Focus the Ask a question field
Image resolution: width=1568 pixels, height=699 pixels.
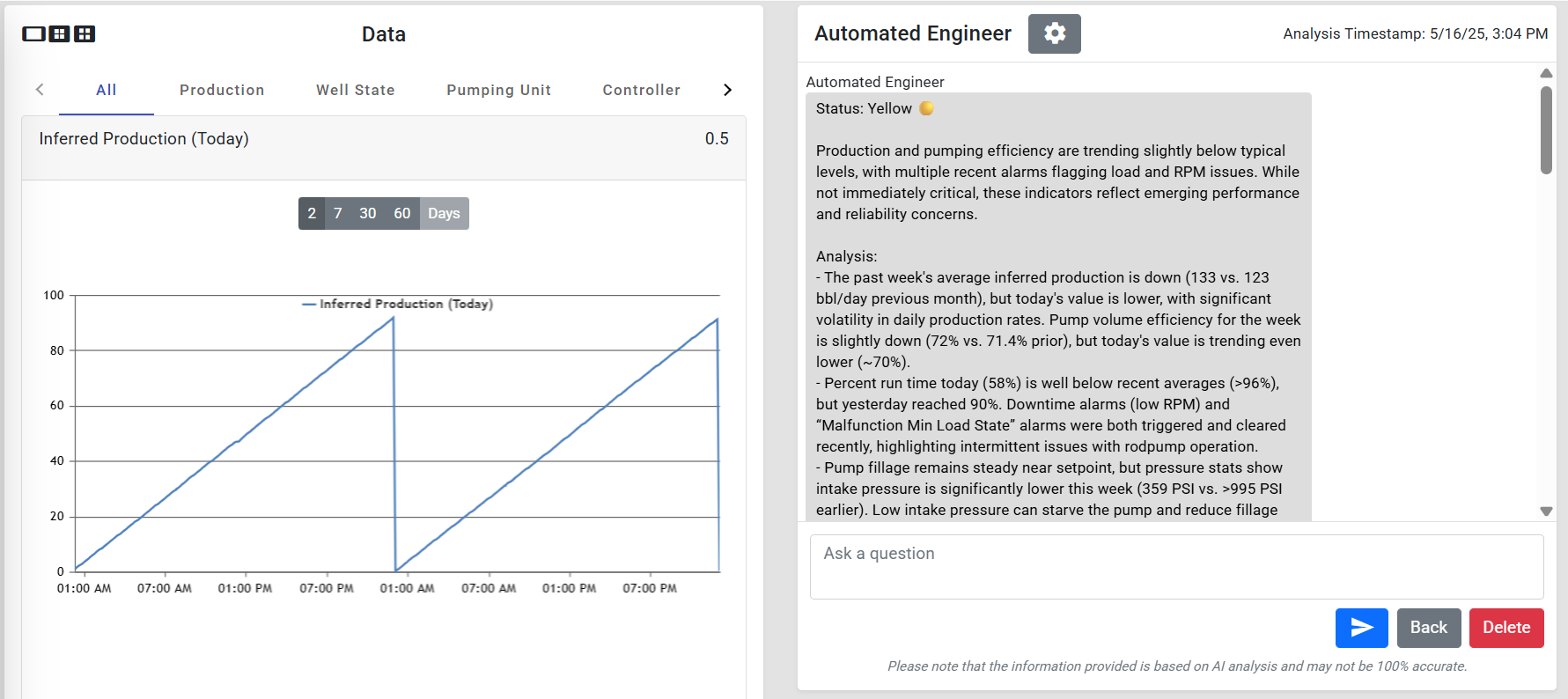[1176, 567]
